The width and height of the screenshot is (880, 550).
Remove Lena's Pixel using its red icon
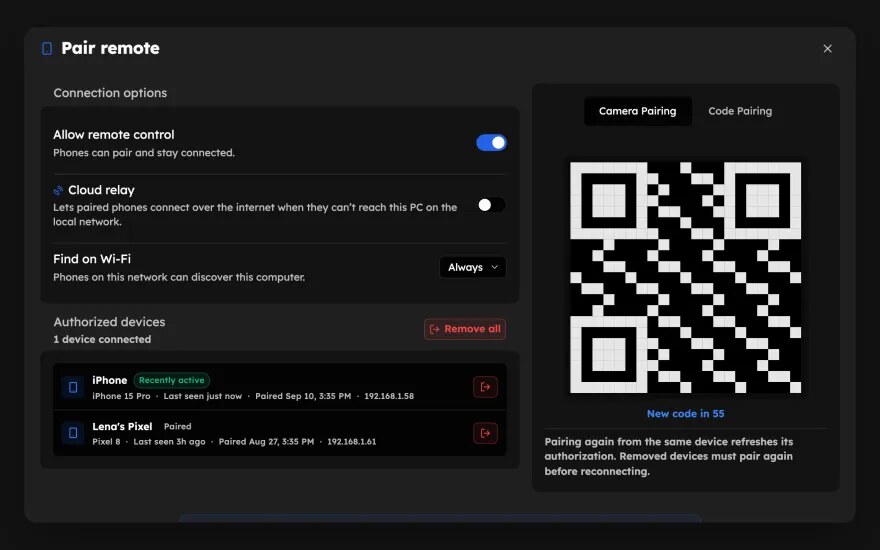(x=485, y=433)
